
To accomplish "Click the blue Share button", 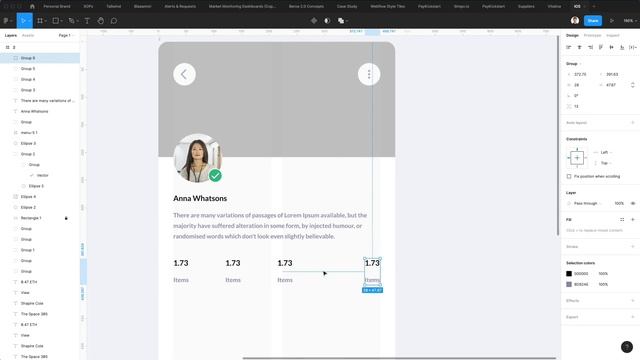I will click(x=593, y=20).
